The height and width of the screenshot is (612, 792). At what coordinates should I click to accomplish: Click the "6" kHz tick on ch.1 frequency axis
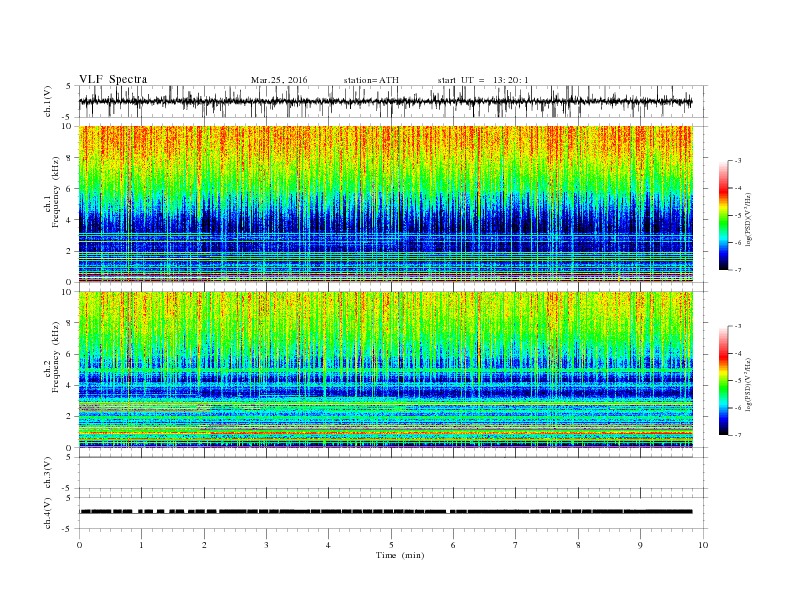pyautogui.click(x=70, y=188)
